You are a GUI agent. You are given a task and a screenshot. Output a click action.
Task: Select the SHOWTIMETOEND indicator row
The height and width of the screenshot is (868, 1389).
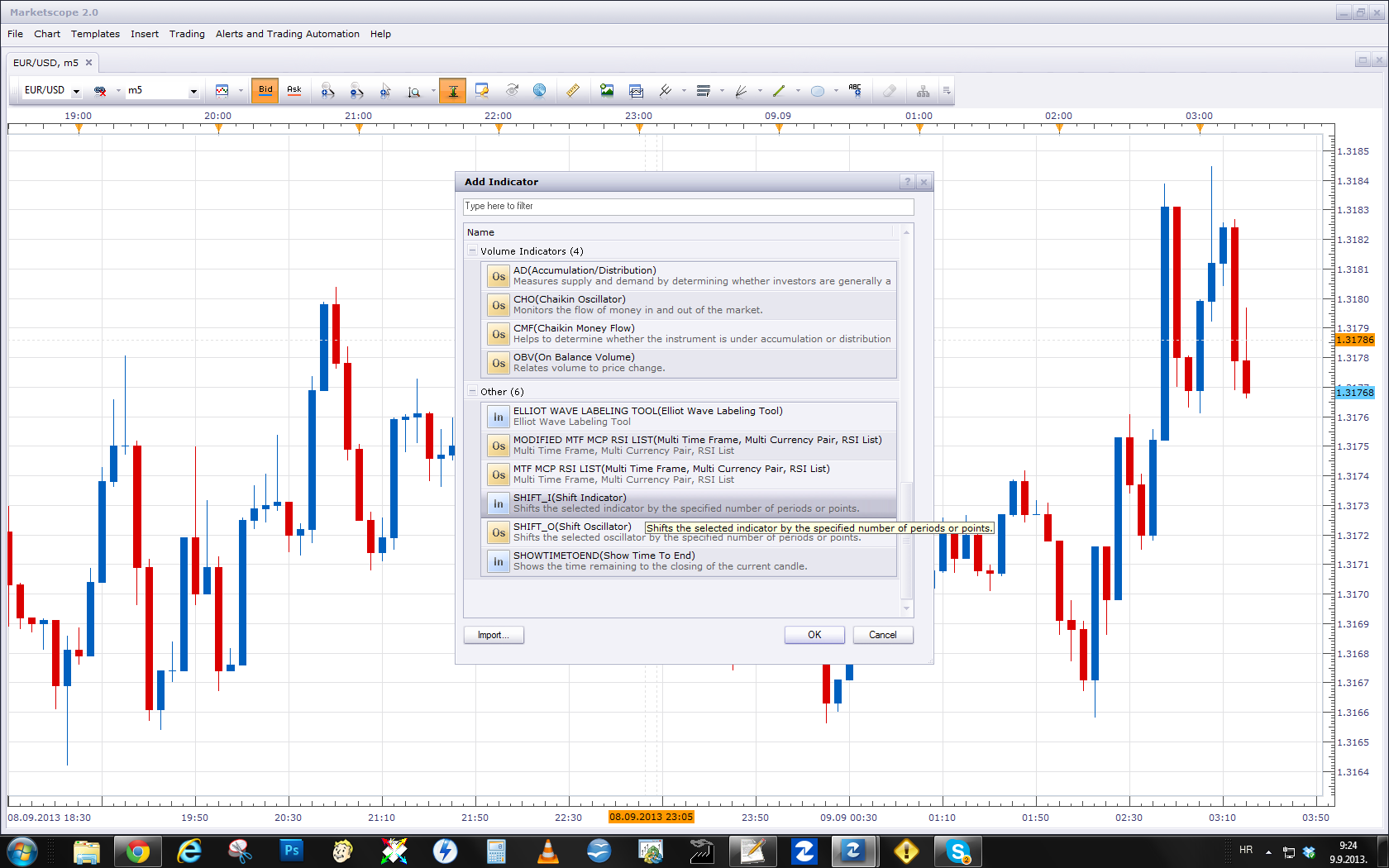(689, 561)
